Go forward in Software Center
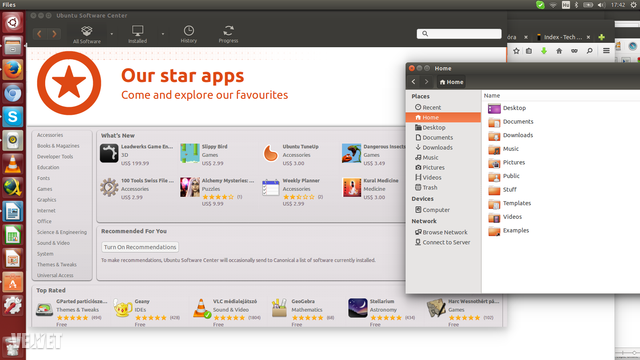640x360 pixels. coord(54,34)
